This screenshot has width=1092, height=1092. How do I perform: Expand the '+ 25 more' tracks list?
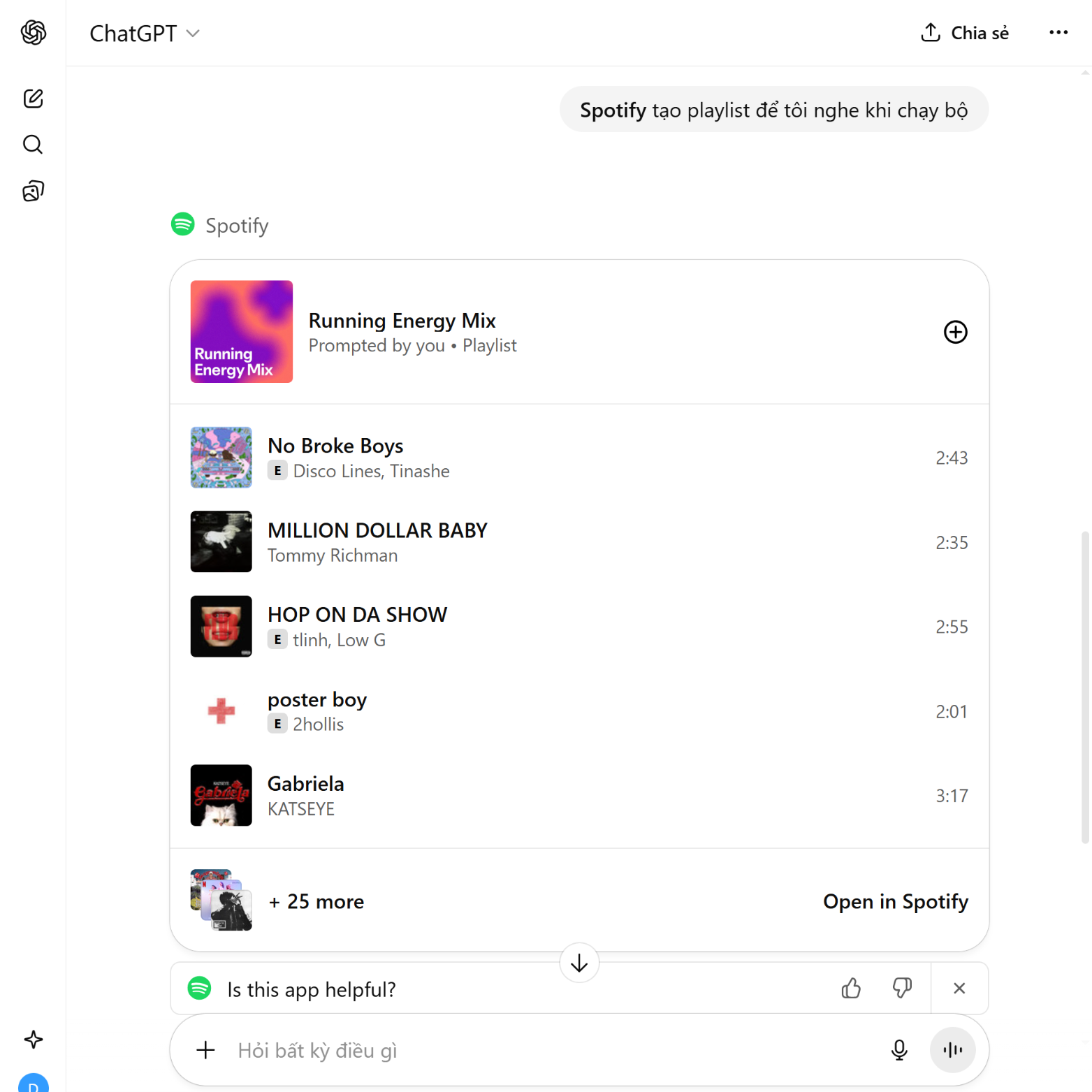(x=316, y=901)
